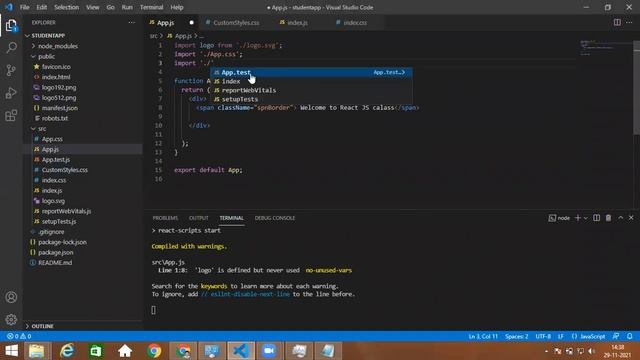Open the notifications bell in status bar
Viewport: 640px width, 360px height.
coord(629,336)
